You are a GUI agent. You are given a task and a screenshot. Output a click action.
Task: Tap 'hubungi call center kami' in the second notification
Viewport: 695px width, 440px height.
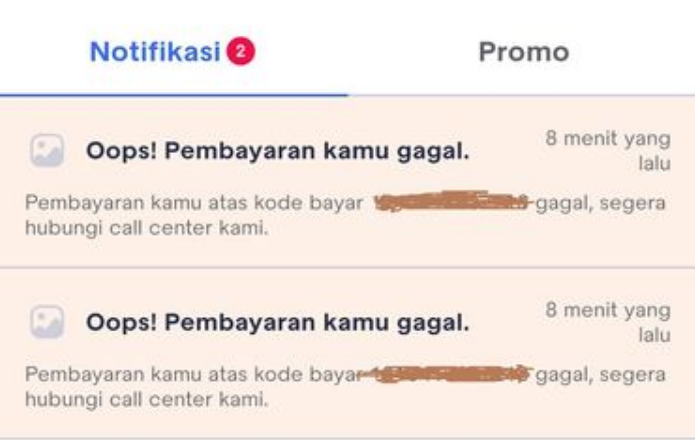pyautogui.click(x=147, y=400)
